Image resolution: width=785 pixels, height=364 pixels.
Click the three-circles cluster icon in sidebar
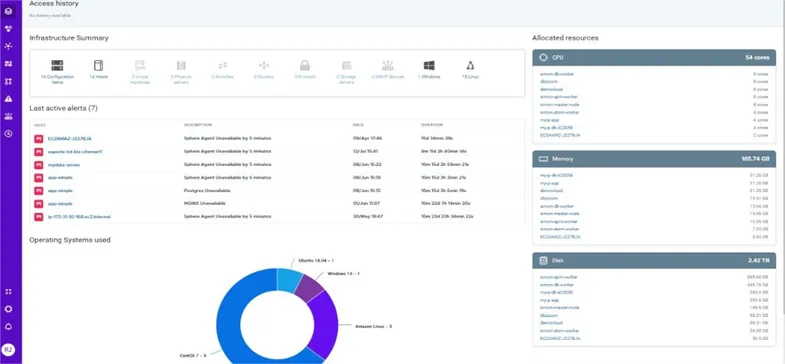[9, 29]
